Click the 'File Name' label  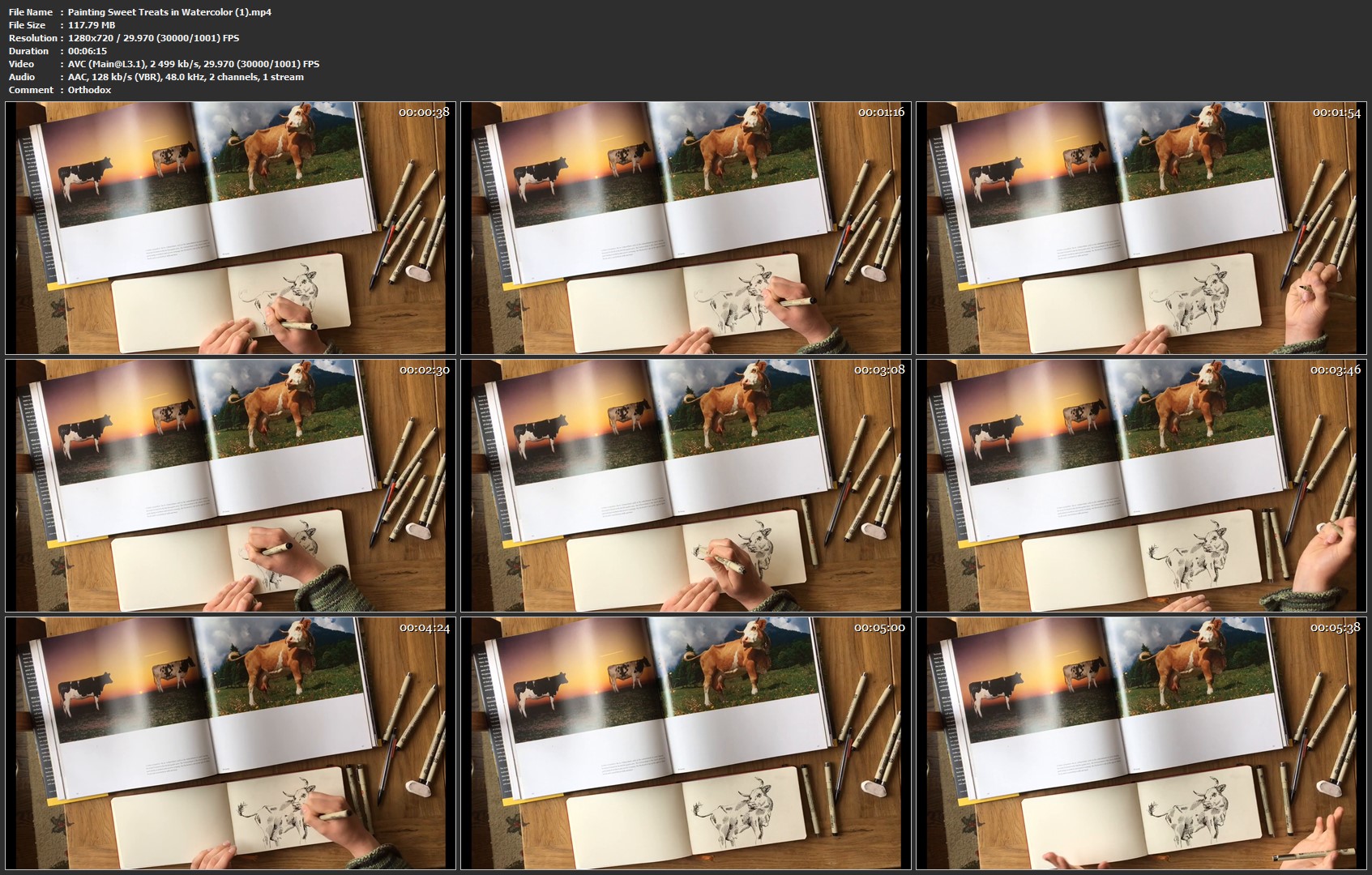pyautogui.click(x=31, y=12)
